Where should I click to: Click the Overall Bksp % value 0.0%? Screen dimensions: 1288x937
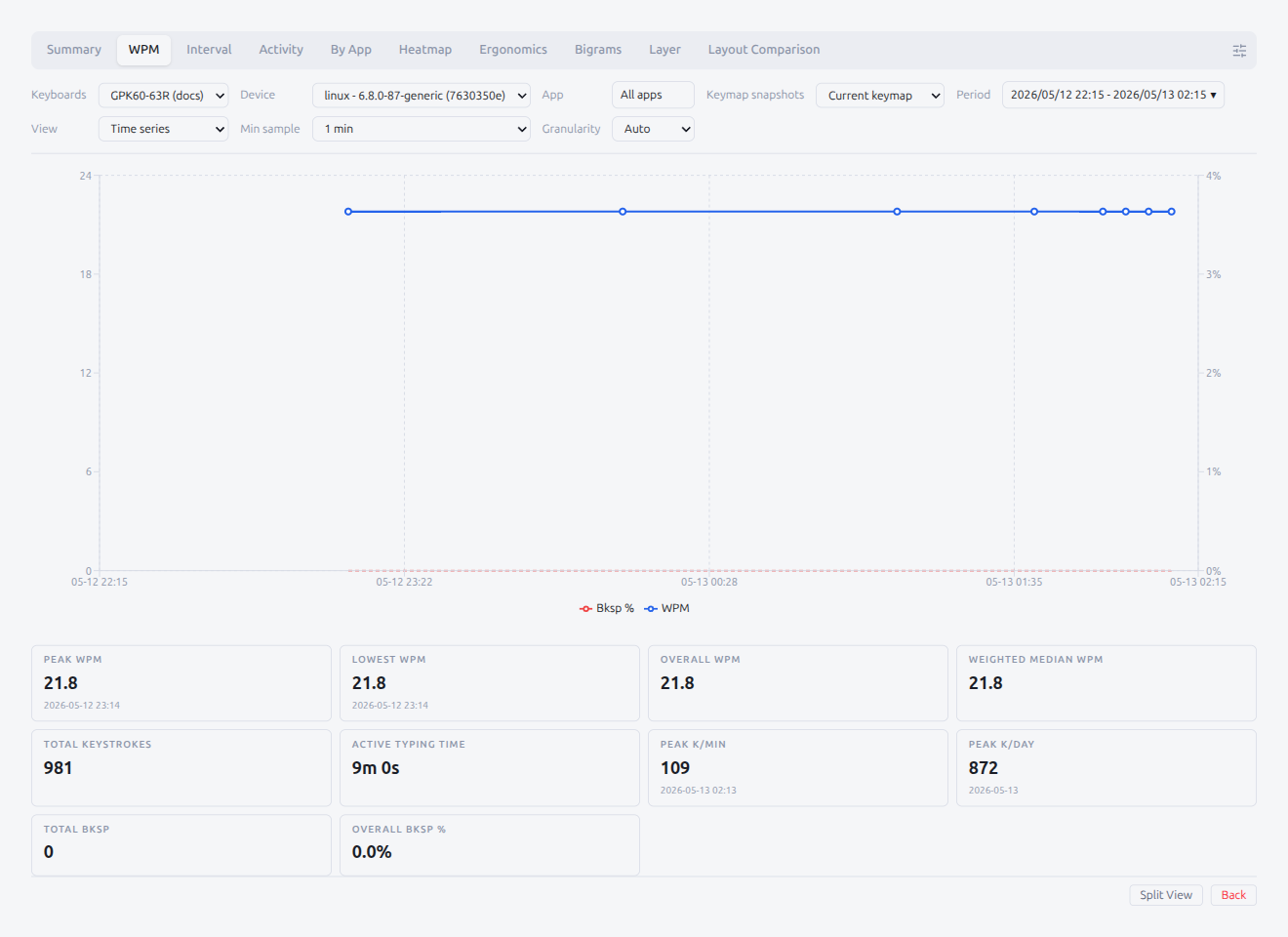click(x=372, y=852)
